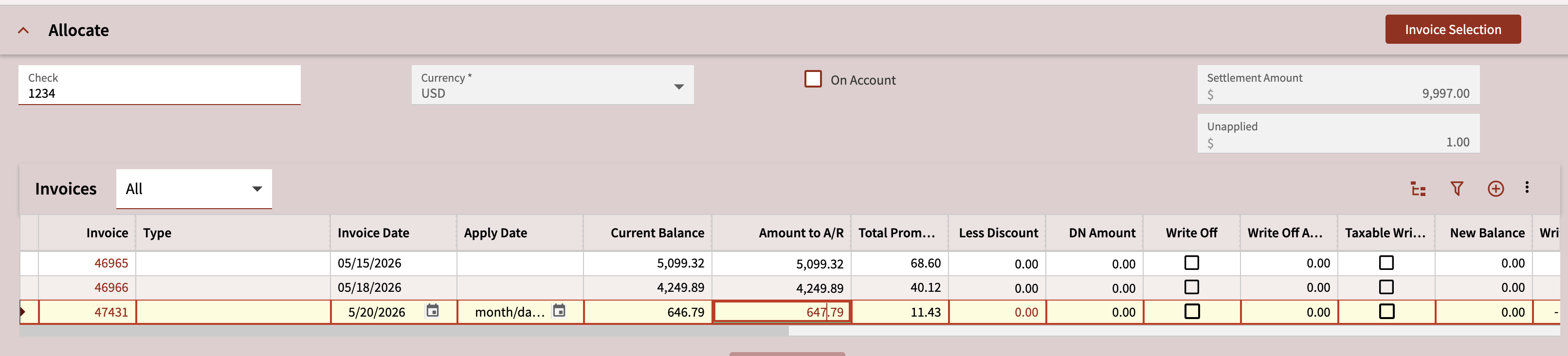
Task: Click the Settlement Amount field
Action: [x=1338, y=85]
